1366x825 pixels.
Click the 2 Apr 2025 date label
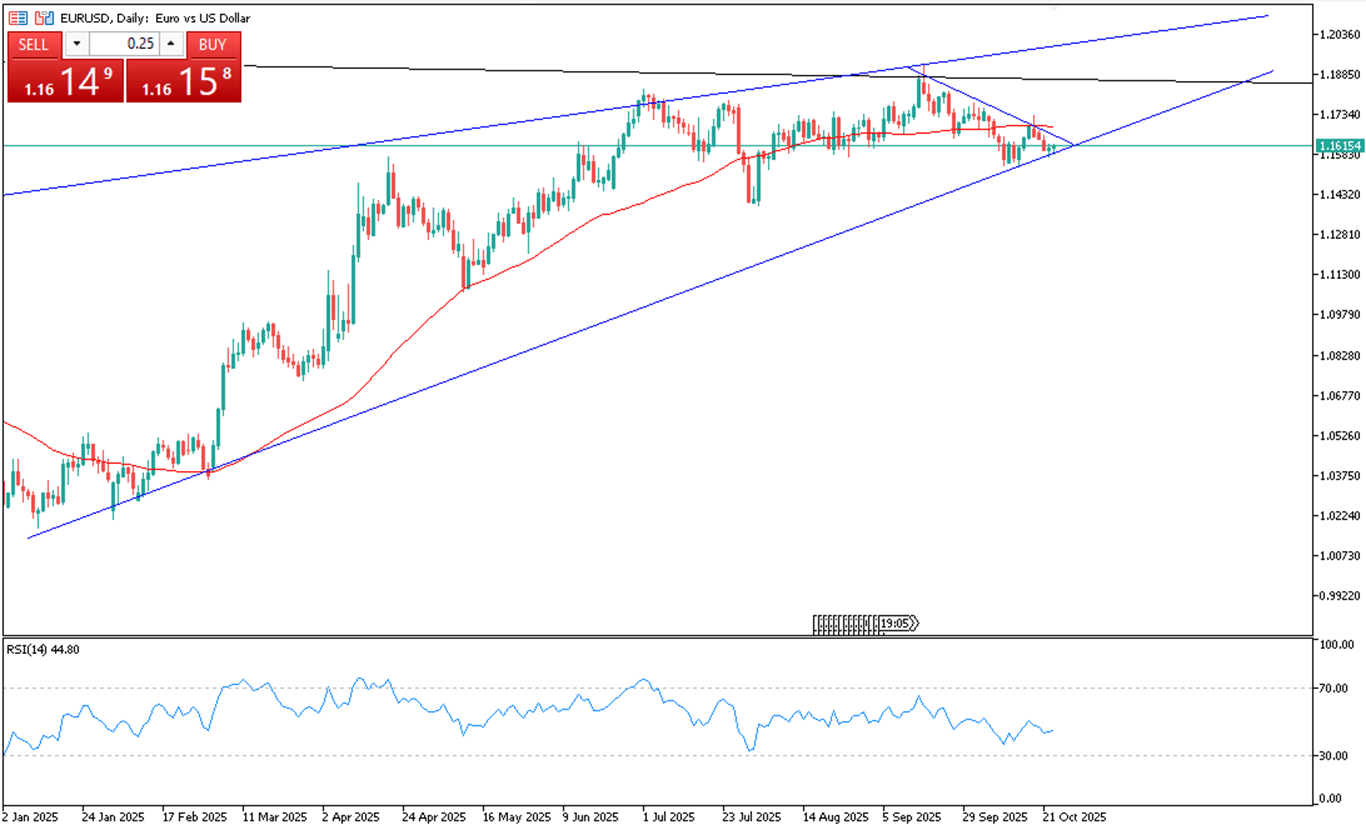pyautogui.click(x=351, y=816)
